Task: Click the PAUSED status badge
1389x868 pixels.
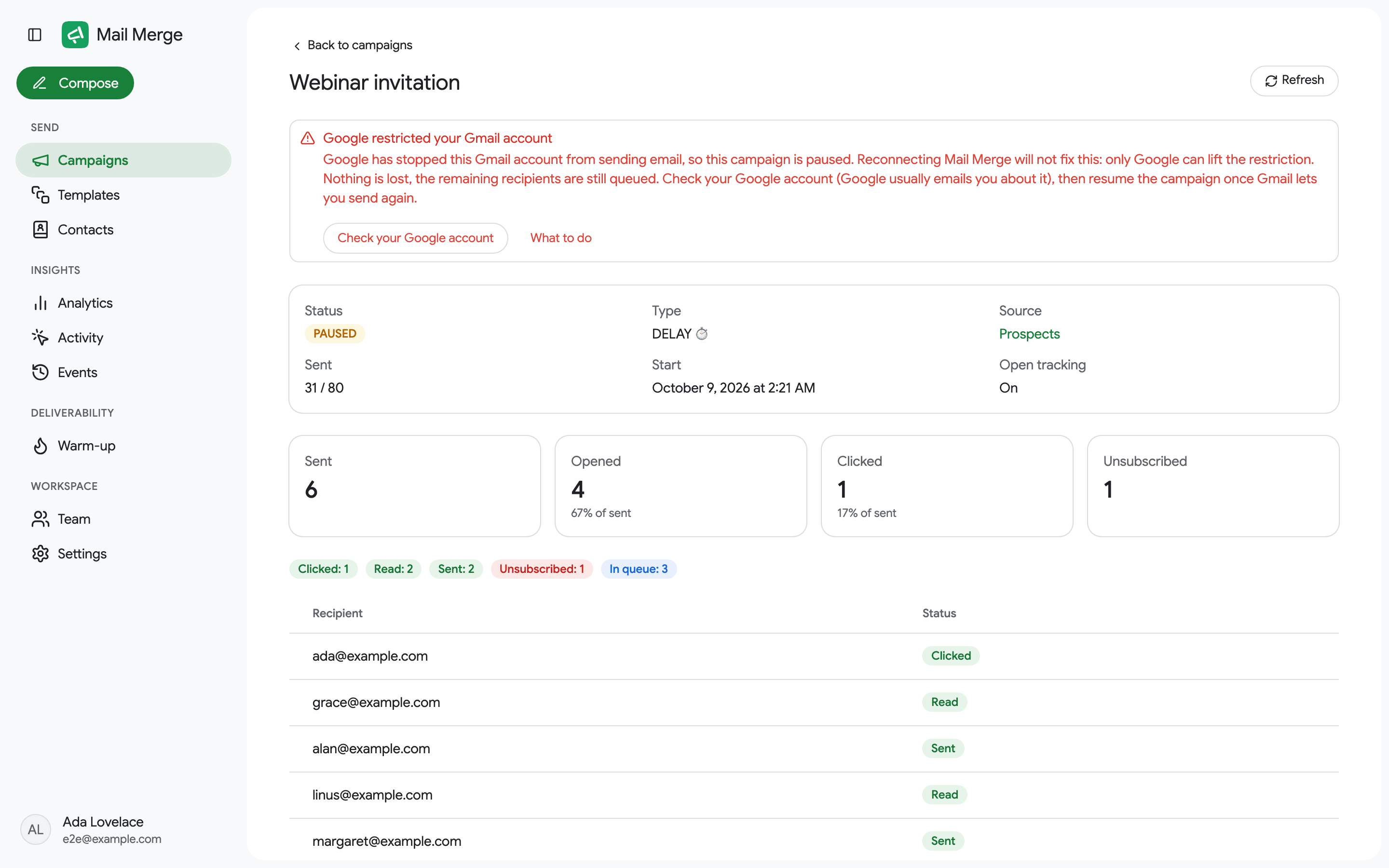Action: pyautogui.click(x=335, y=334)
